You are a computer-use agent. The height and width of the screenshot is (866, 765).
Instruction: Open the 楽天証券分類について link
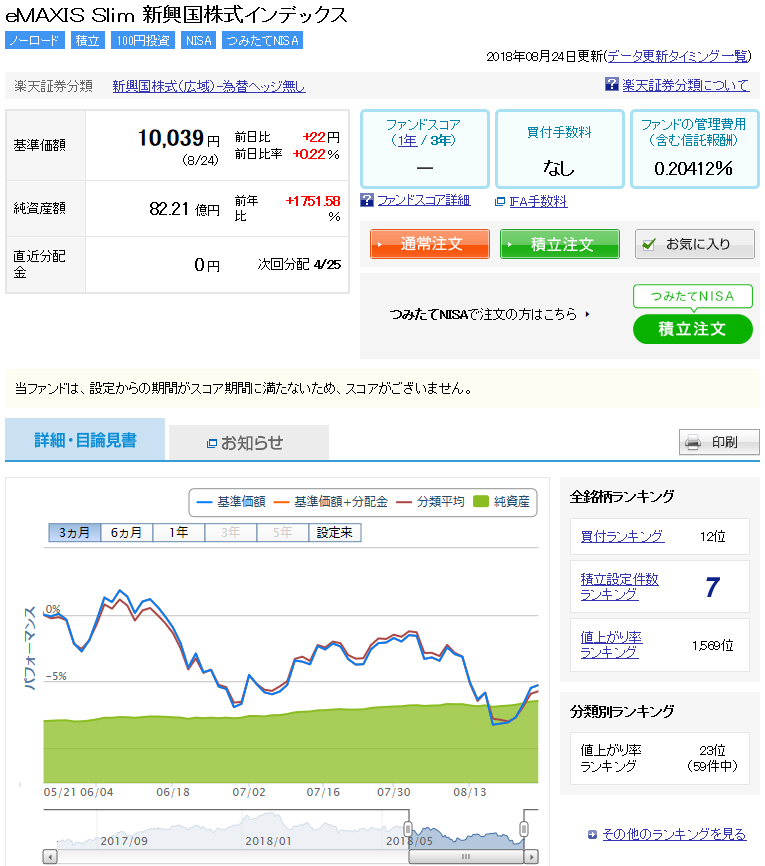pos(685,85)
